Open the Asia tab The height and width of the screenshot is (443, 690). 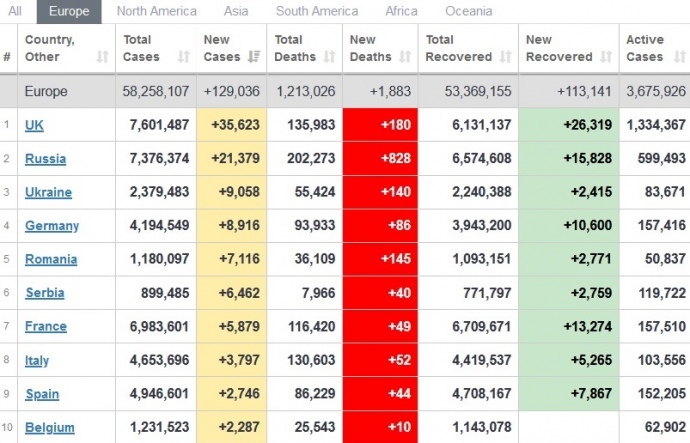pos(236,12)
